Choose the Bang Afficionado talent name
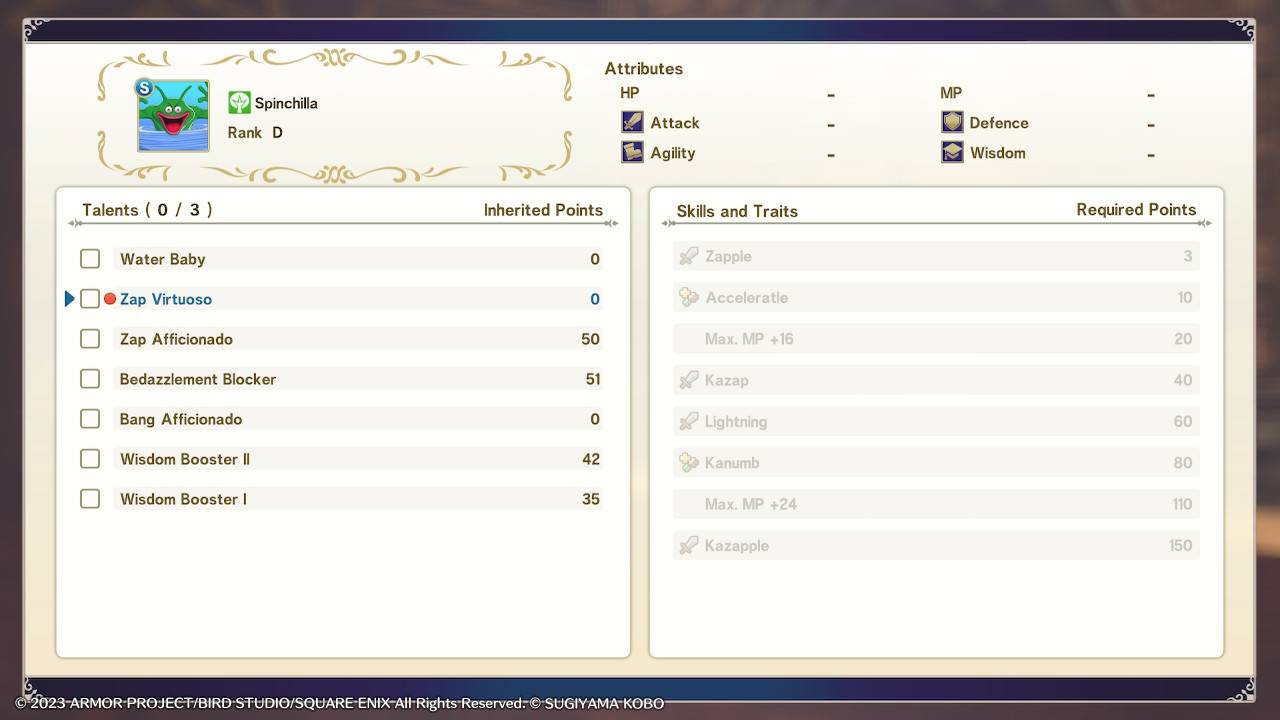 click(181, 419)
